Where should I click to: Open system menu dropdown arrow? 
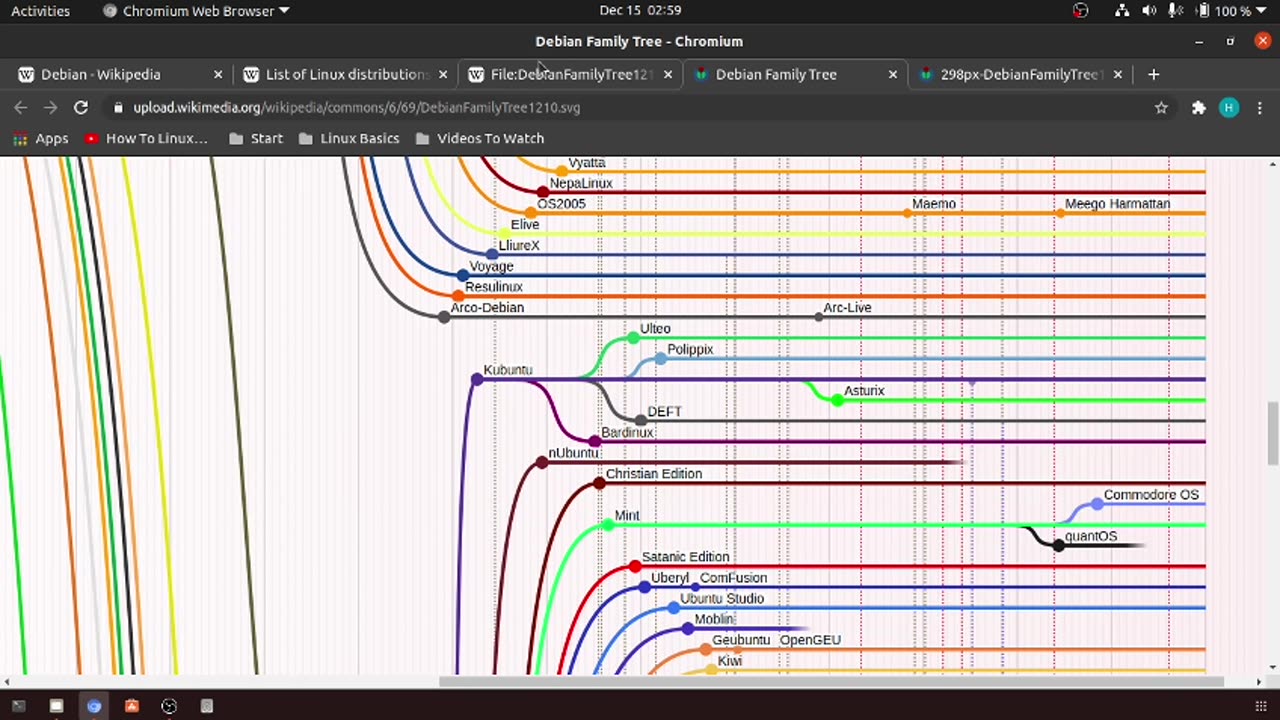coord(1263,11)
